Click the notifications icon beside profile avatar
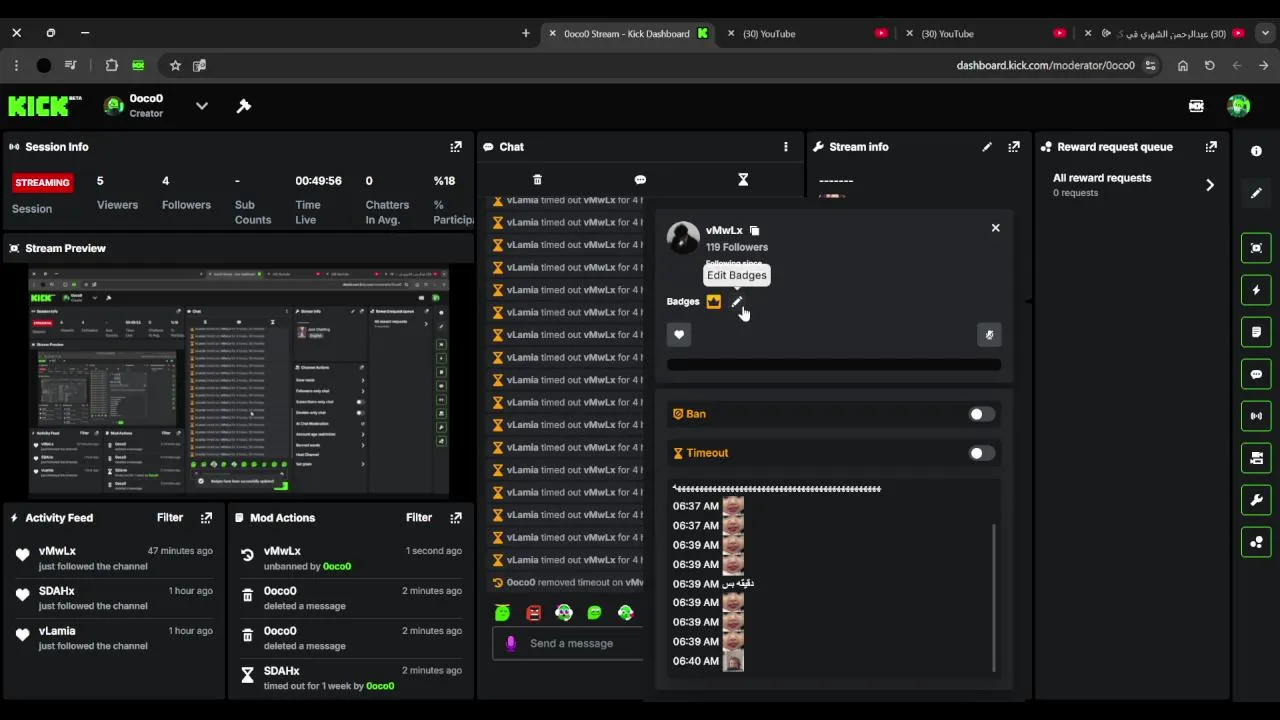The width and height of the screenshot is (1280, 720). click(1196, 106)
